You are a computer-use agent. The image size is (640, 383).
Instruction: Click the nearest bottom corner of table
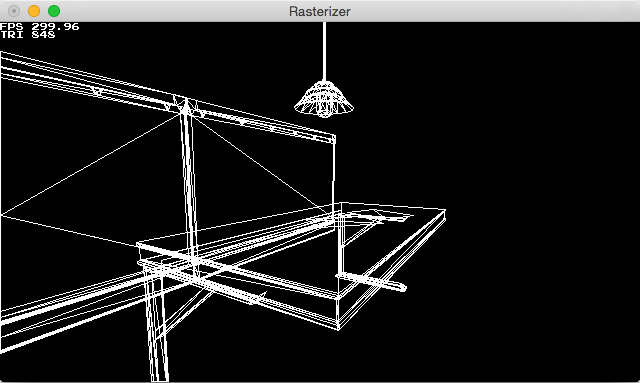[x=338, y=328]
